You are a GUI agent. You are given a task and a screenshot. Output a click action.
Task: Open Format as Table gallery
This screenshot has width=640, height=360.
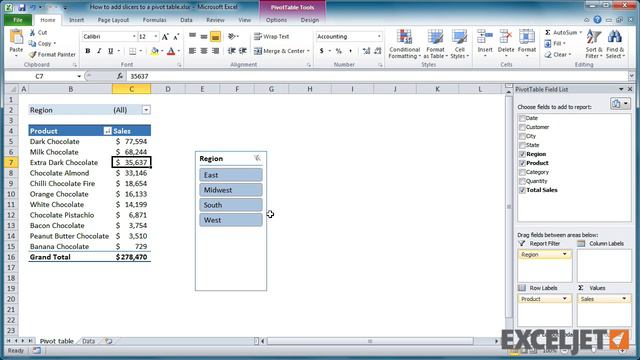coord(435,44)
